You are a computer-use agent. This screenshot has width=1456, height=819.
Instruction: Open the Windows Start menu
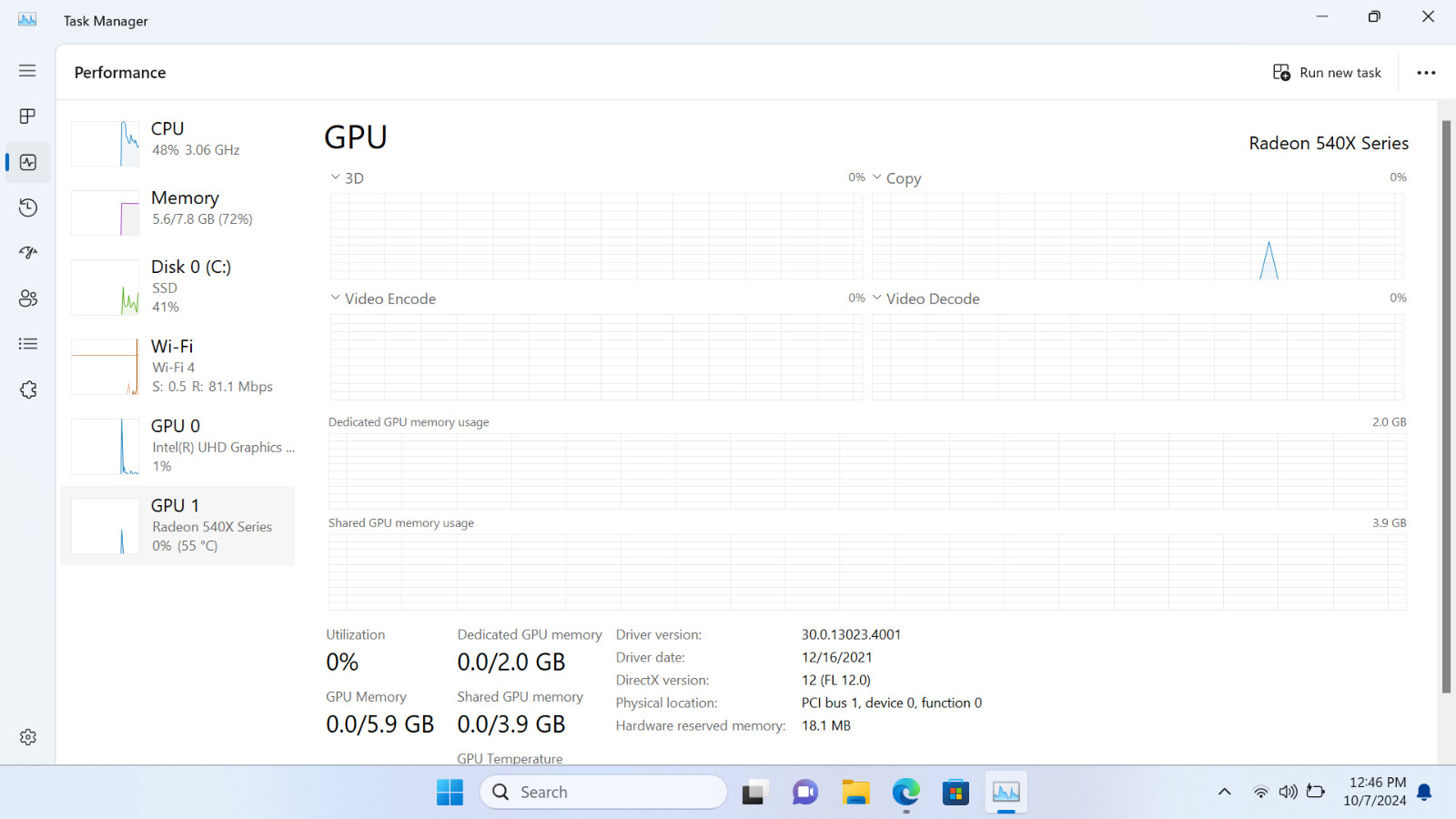coord(450,793)
